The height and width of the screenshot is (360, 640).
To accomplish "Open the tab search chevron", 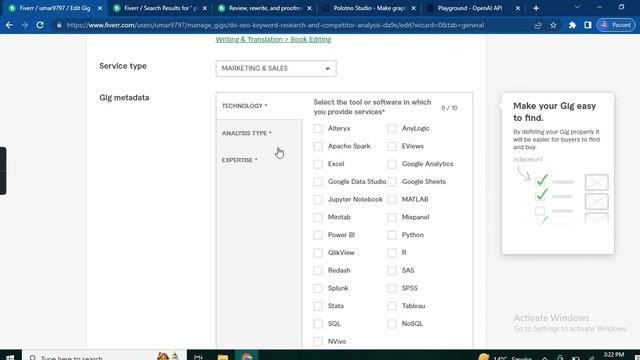I will click(577, 7).
